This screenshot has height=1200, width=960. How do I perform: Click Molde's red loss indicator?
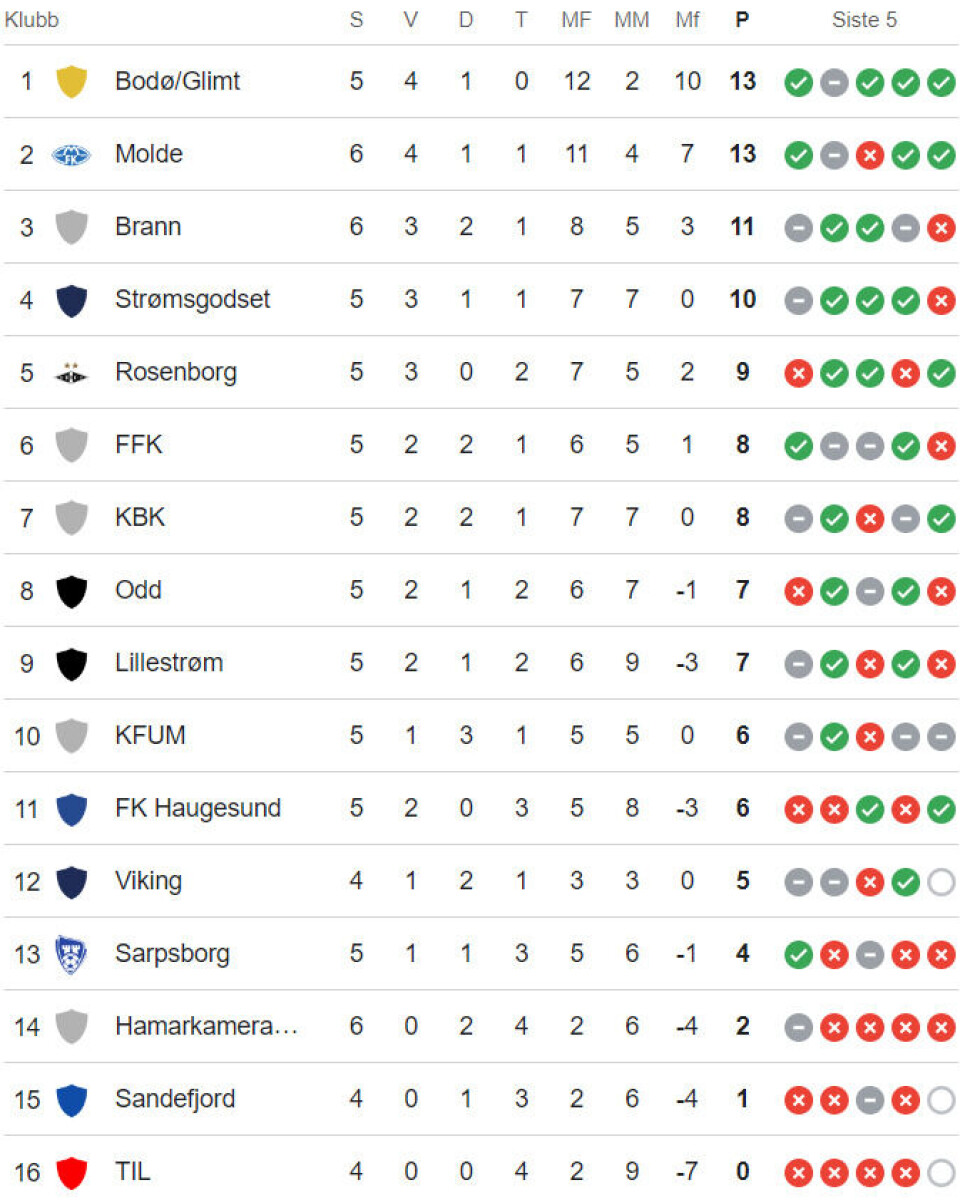pos(869,155)
